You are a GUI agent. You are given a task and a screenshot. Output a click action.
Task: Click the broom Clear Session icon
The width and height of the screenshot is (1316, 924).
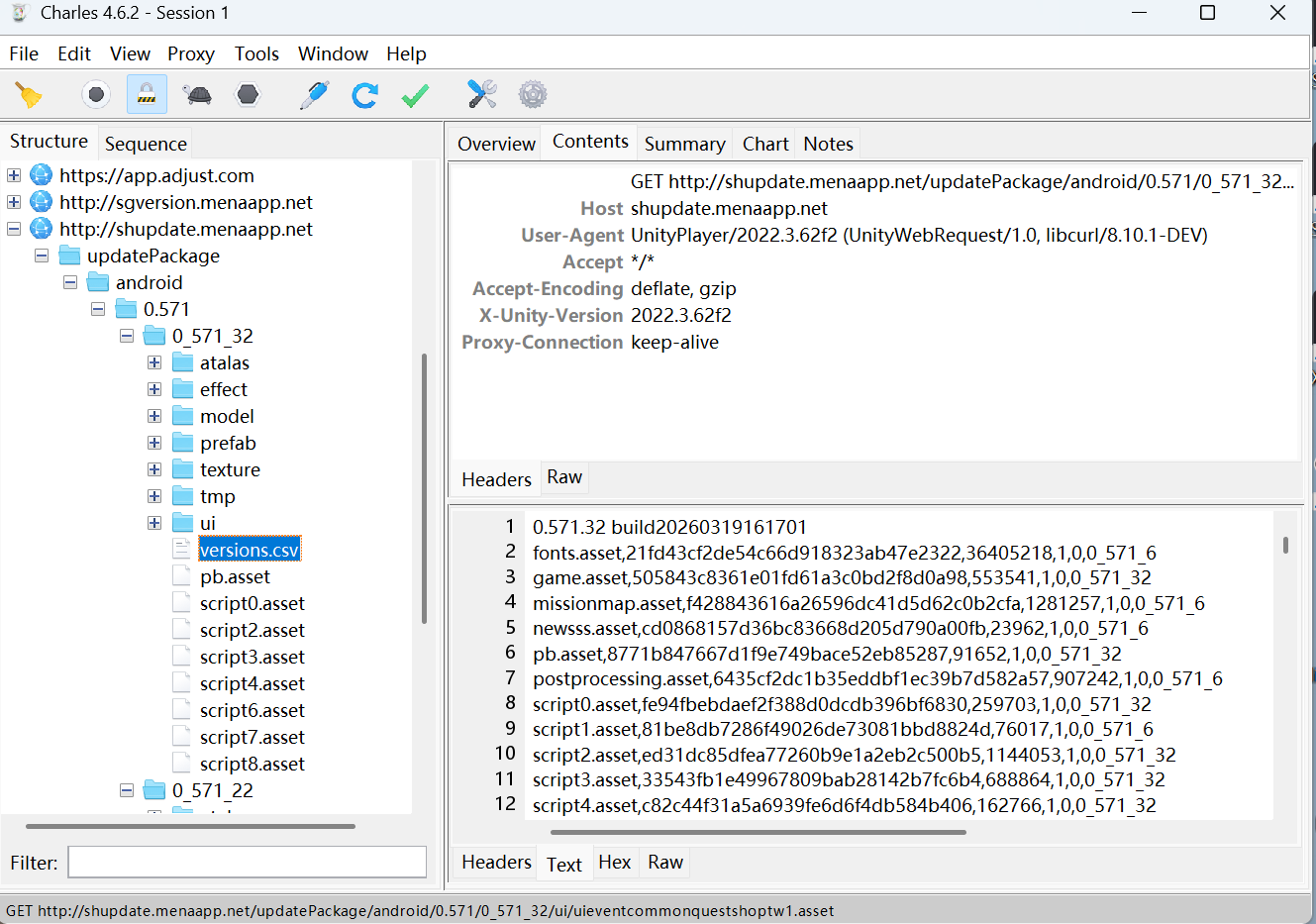pyautogui.click(x=29, y=95)
